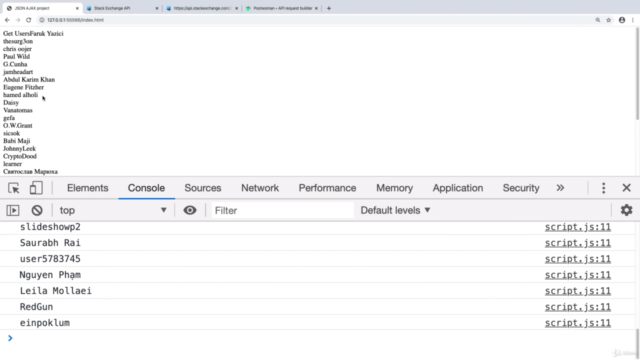Open script.js:11 link for Saurabh Rai
Viewport: 640px width, 360px height.
[x=578, y=243]
